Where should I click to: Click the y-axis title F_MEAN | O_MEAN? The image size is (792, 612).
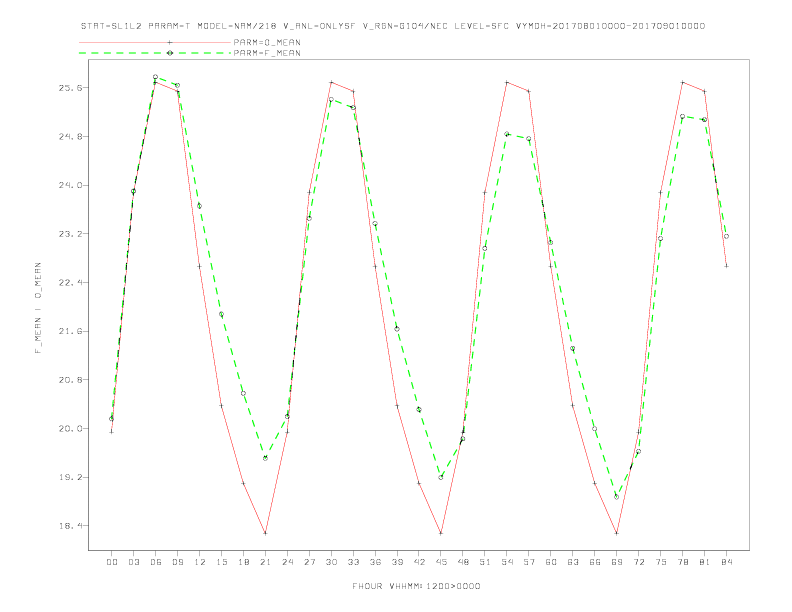pyautogui.click(x=38, y=308)
